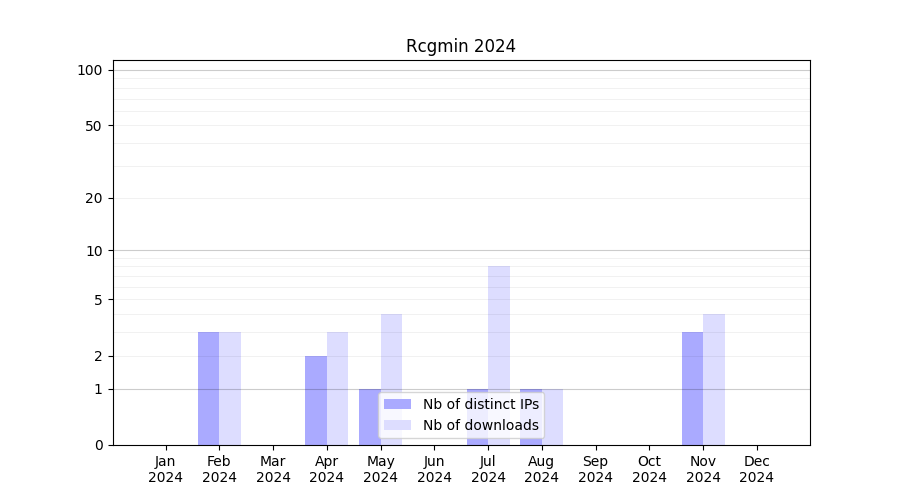
Task: Click the 20 y-axis tick label
Action: (94, 198)
